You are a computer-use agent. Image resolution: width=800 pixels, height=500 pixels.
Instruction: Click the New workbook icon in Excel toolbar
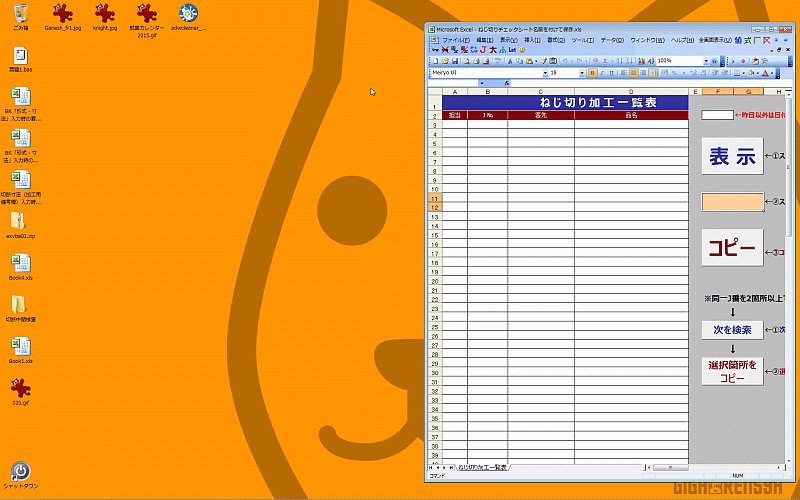435,61
